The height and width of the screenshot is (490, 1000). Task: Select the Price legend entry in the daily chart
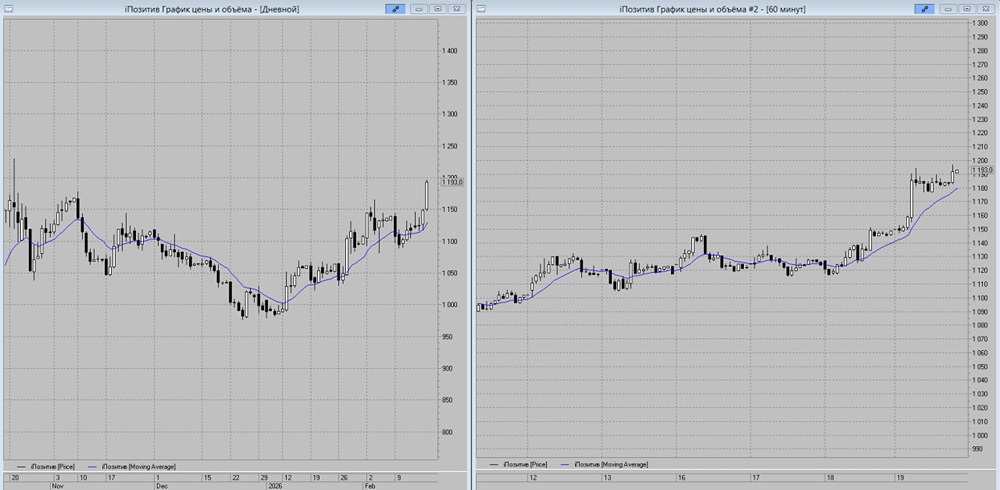tap(50, 467)
